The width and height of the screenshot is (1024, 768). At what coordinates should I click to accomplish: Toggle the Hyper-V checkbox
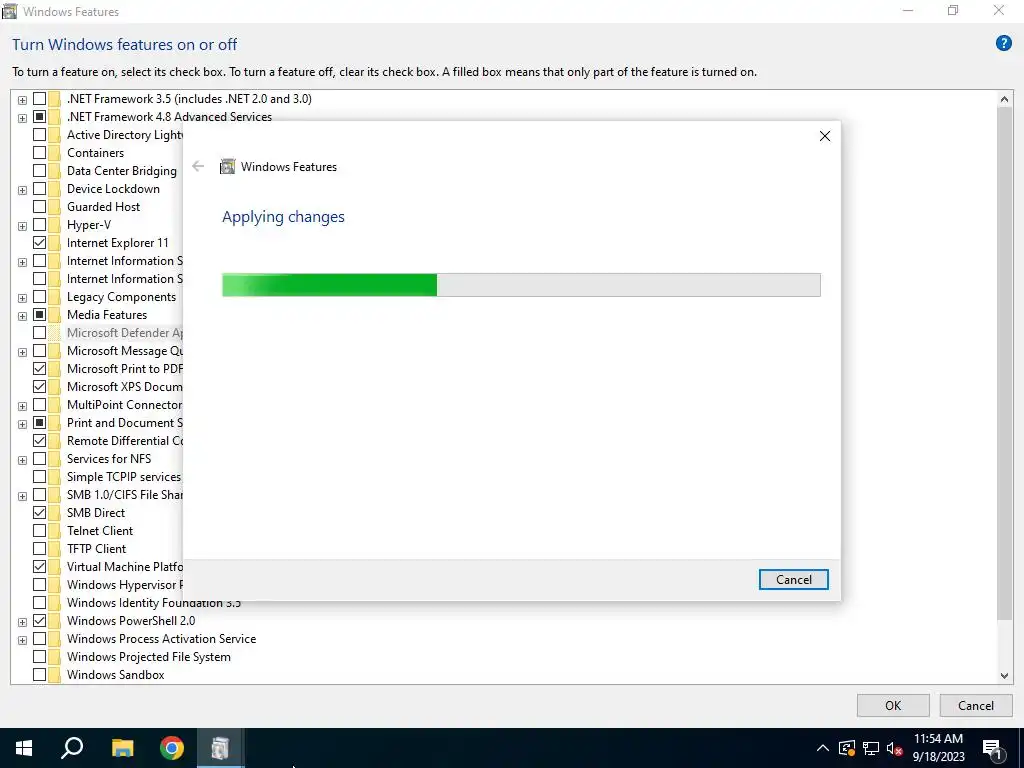click(x=39, y=225)
